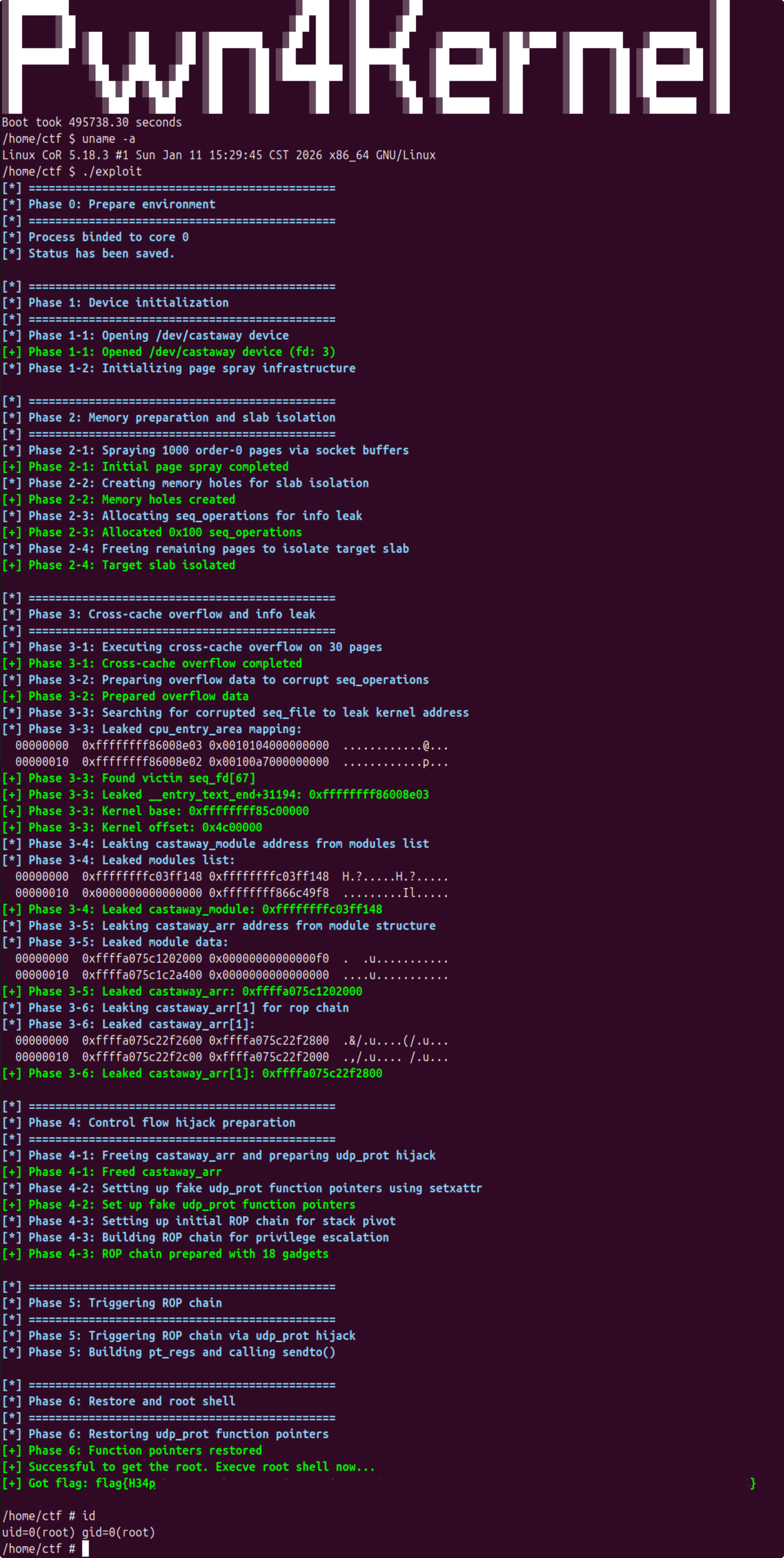Click the 'Phase 0: Prepare environment' header
The width and height of the screenshot is (784, 1558).
pos(121,204)
